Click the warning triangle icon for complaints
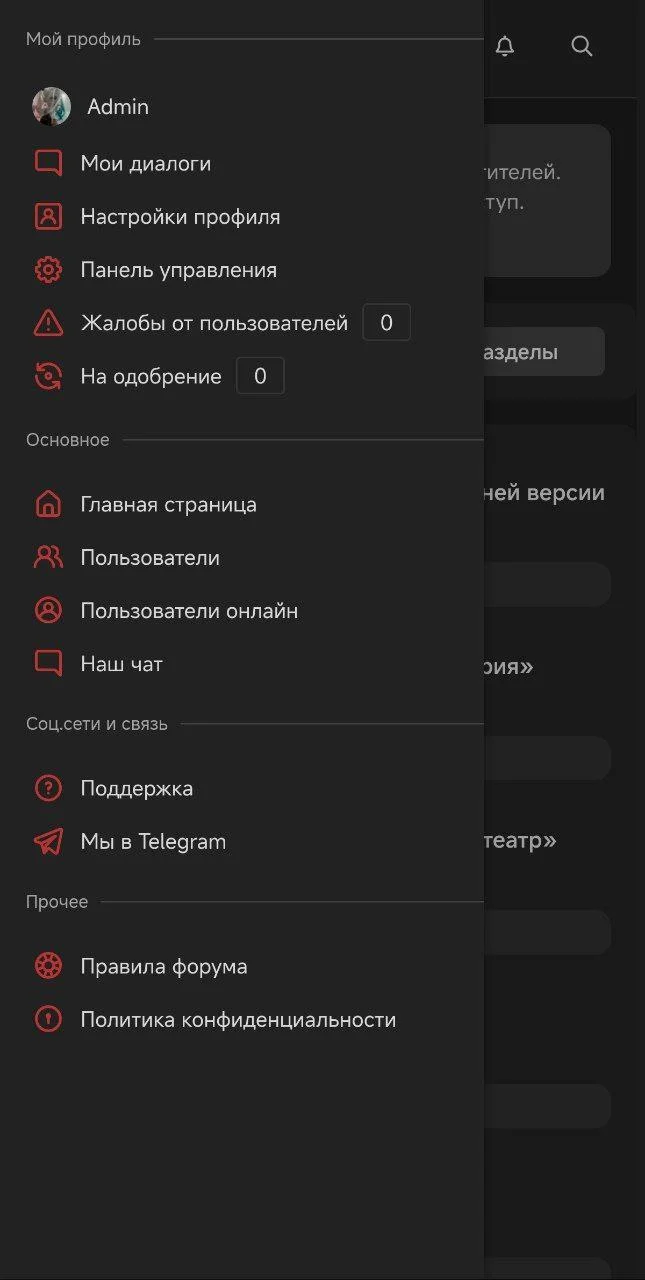645x1280 pixels. tap(48, 323)
